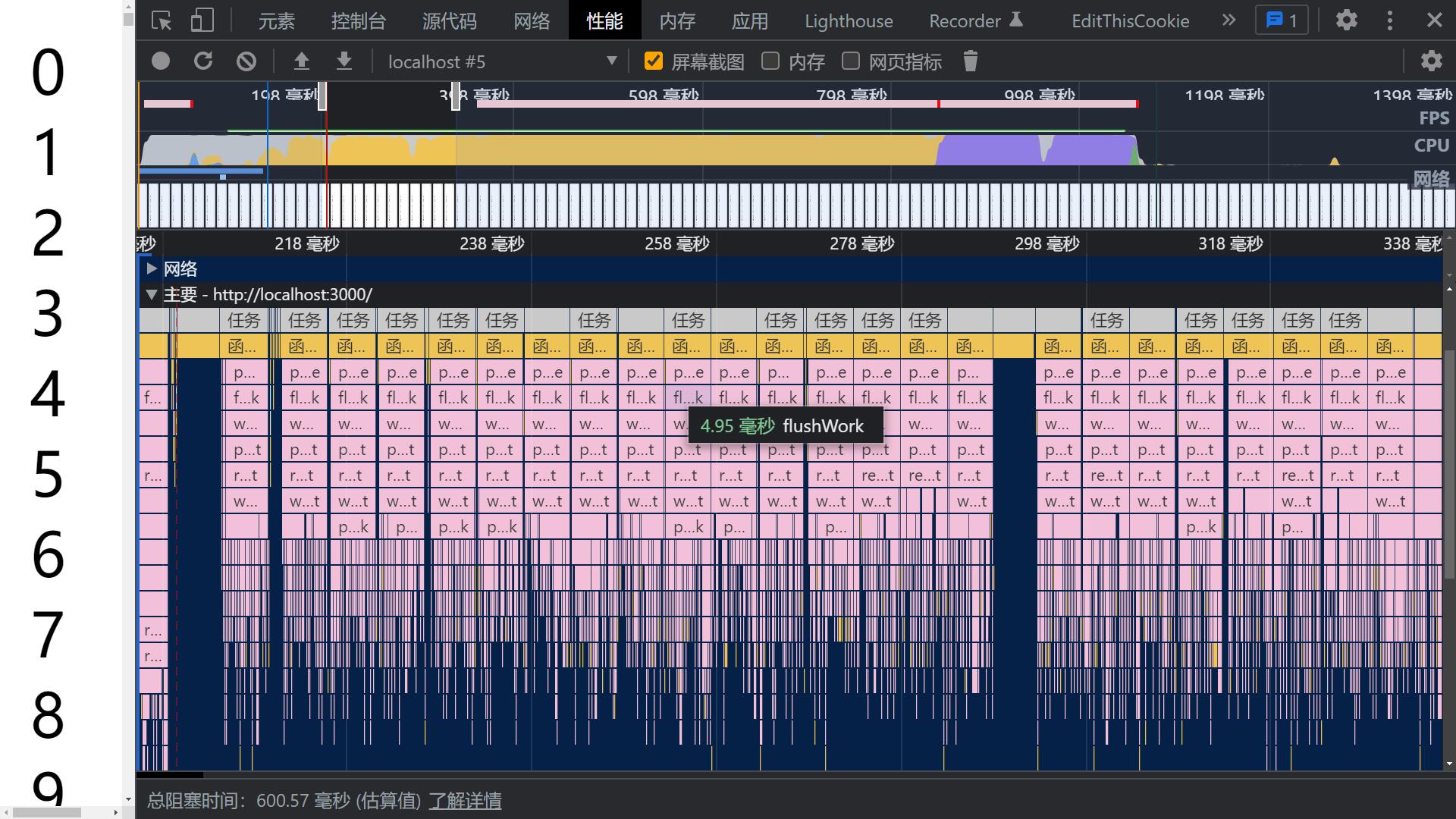Toggle the device toolbar icon
The image size is (1456, 819).
[202, 20]
